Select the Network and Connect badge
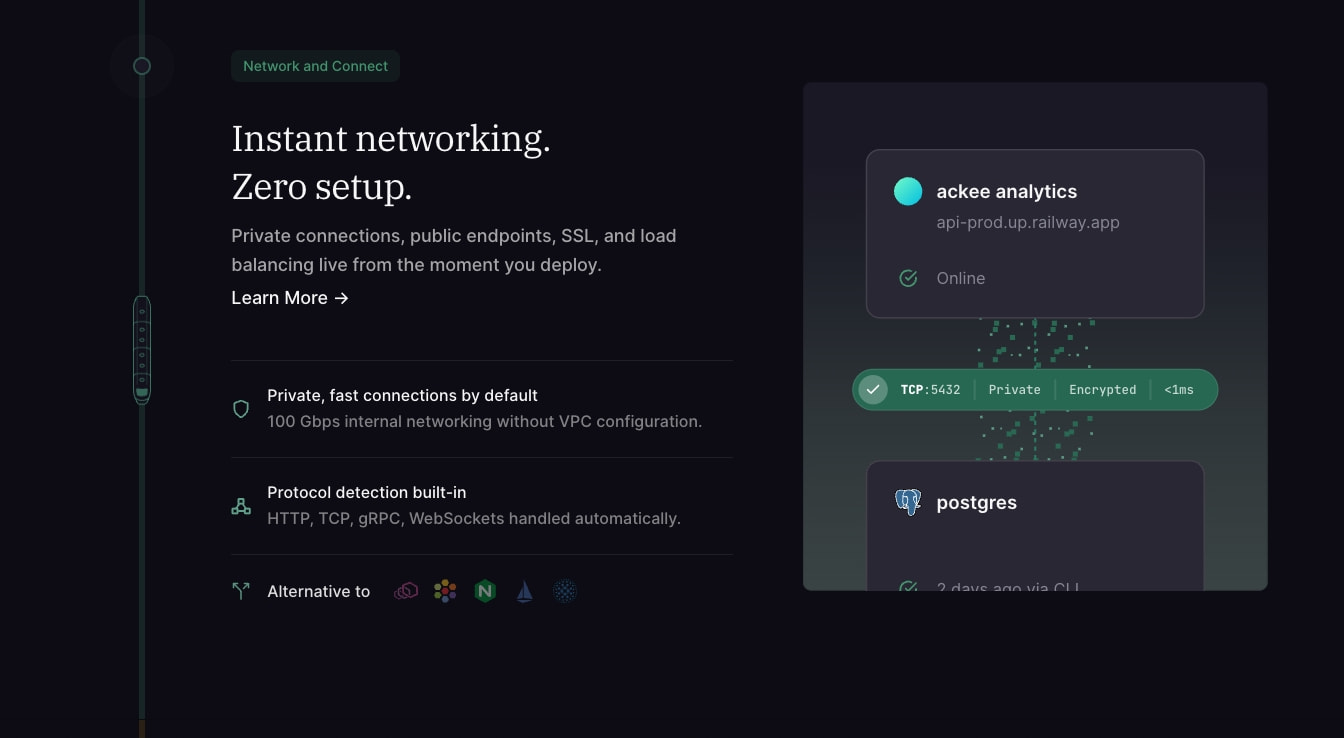 pos(315,66)
